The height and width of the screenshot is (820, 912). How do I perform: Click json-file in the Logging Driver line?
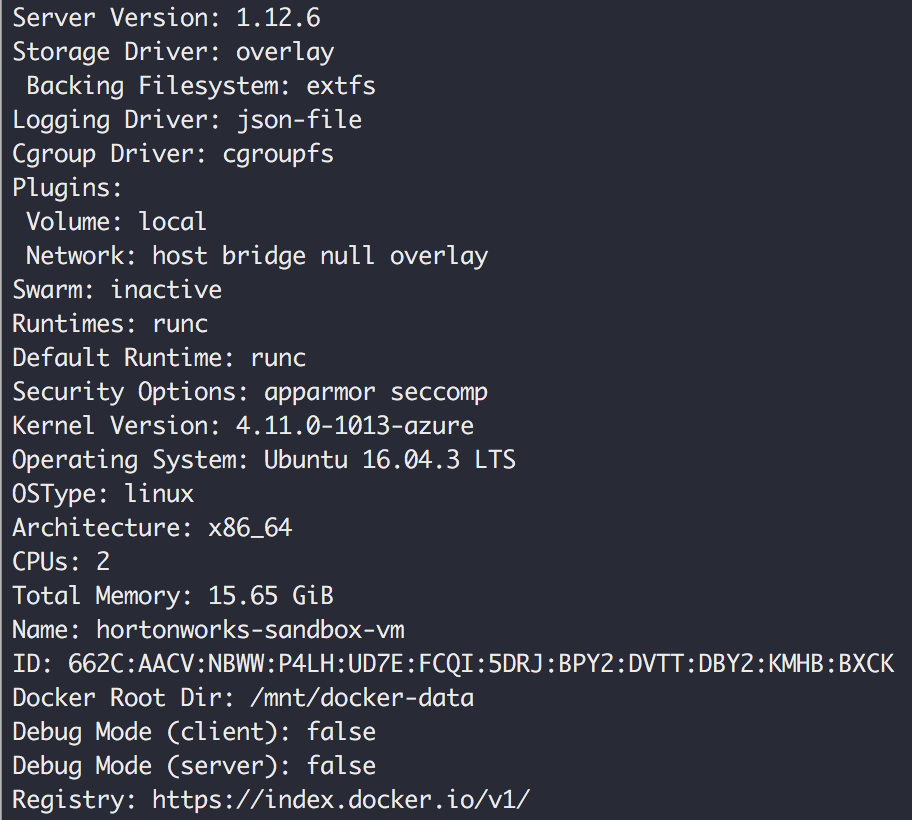tap(300, 120)
